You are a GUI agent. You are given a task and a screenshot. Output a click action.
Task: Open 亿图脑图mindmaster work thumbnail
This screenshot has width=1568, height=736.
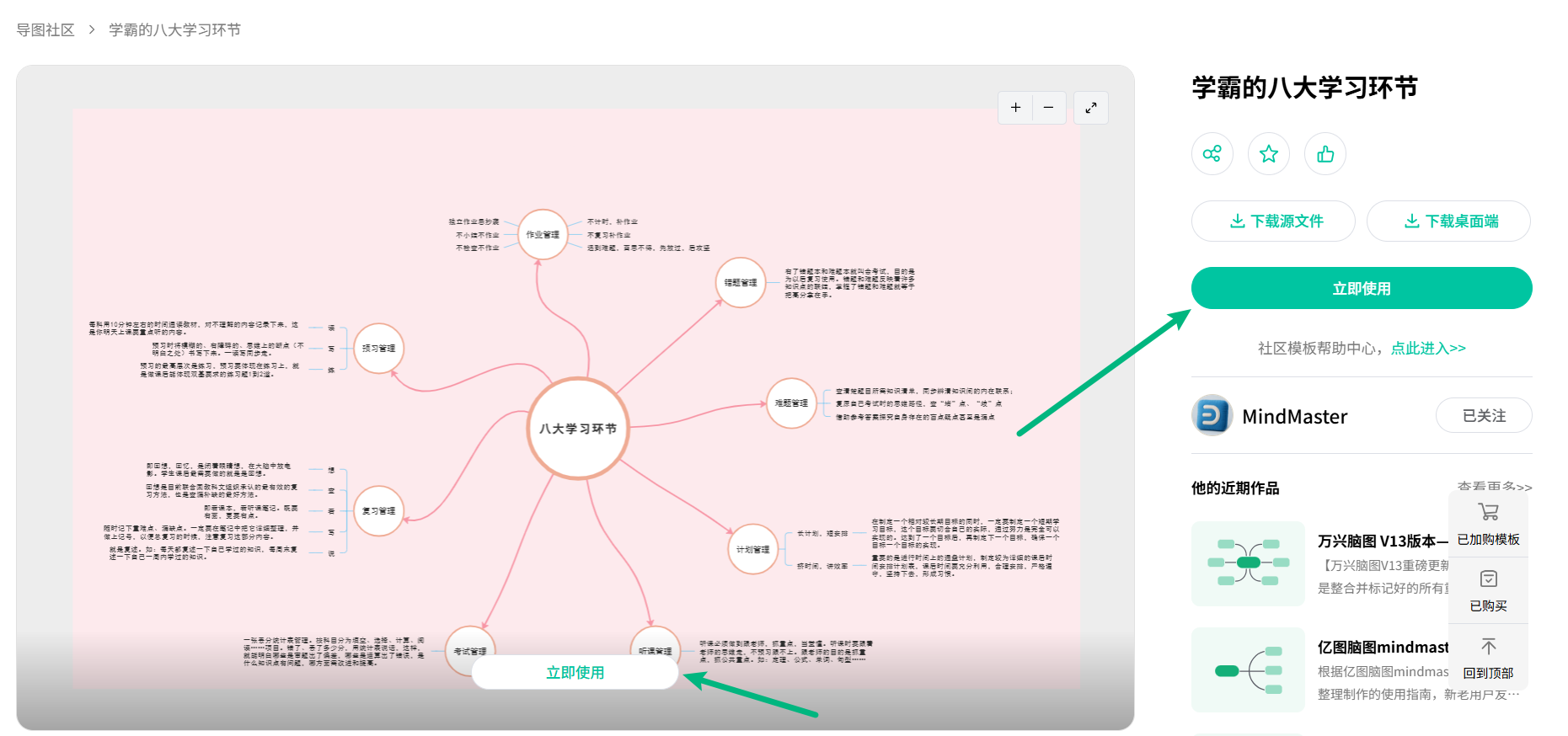(x=1249, y=670)
